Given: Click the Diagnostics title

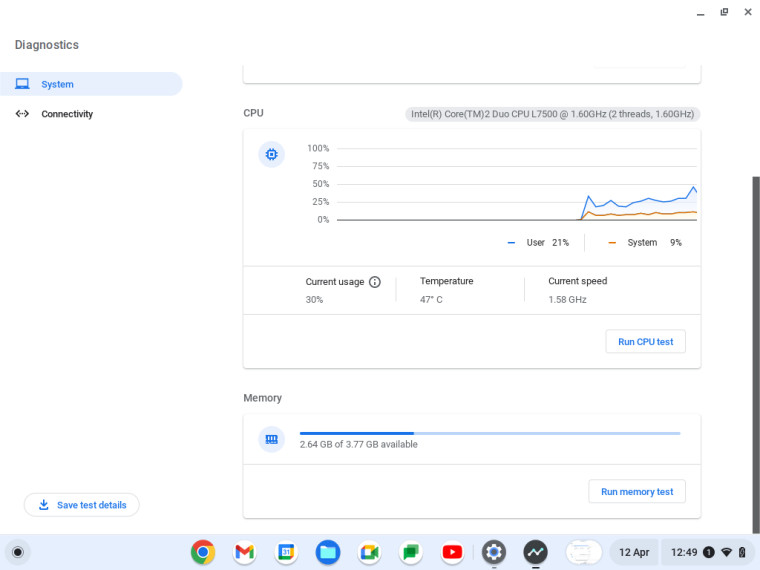Looking at the screenshot, I should pos(47,45).
